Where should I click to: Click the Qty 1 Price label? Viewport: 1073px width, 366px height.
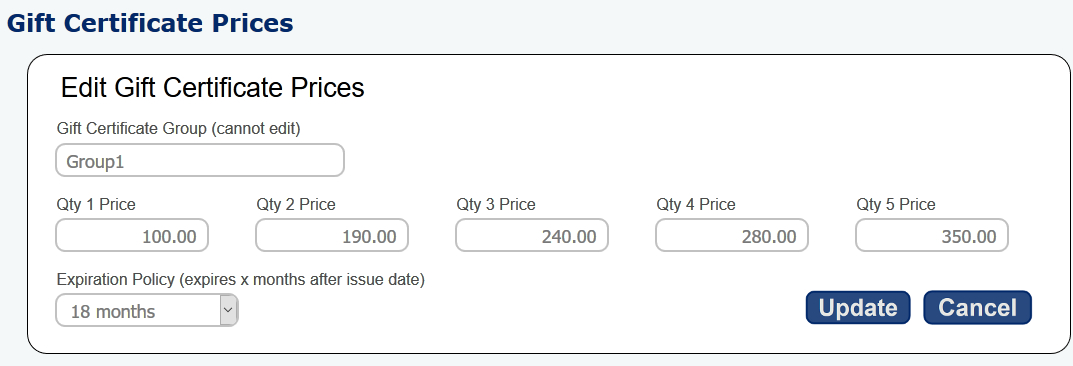[96, 205]
